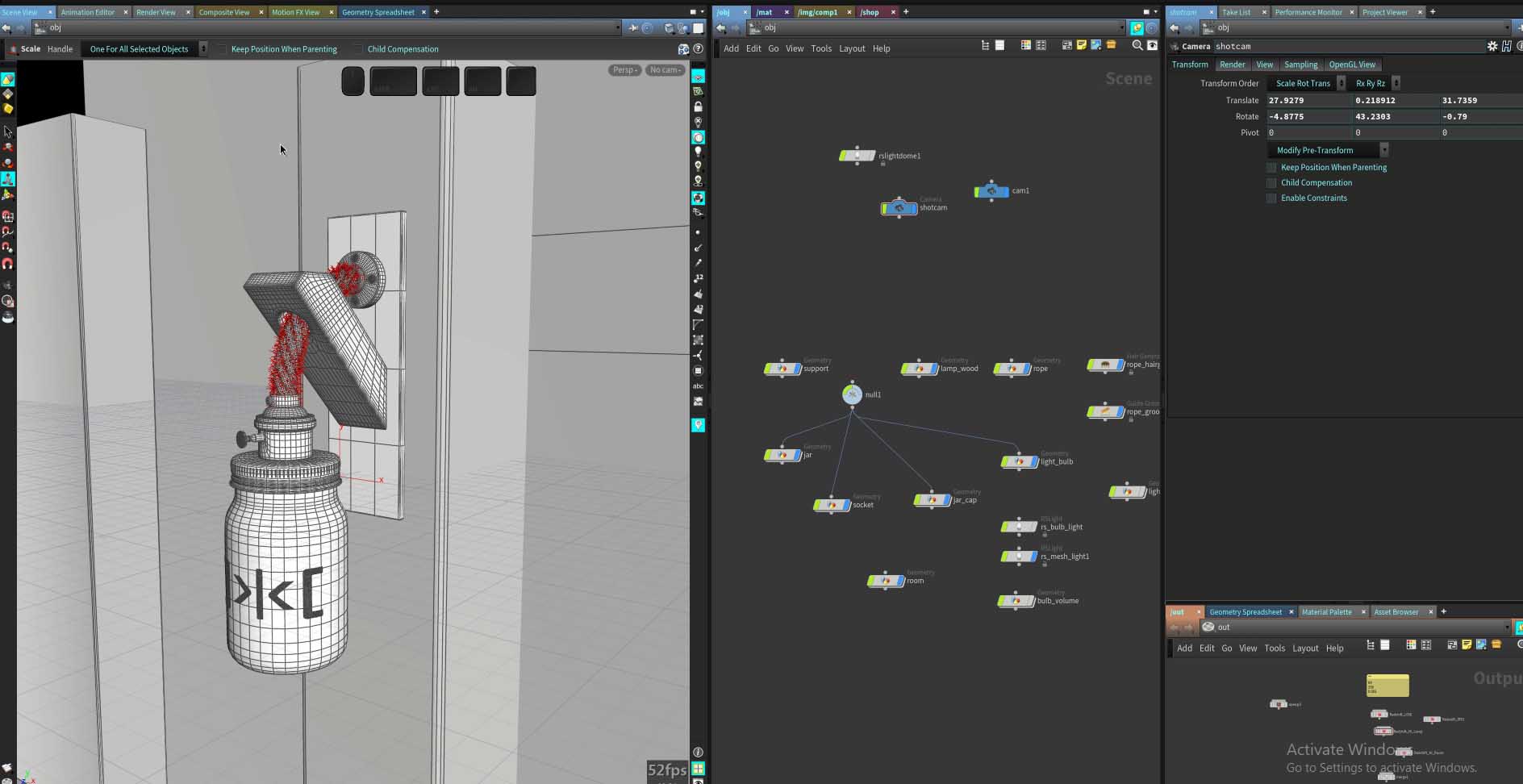Viewport: 1523px width, 784px height.
Task: Click the shotcam camera node
Action: [899, 208]
